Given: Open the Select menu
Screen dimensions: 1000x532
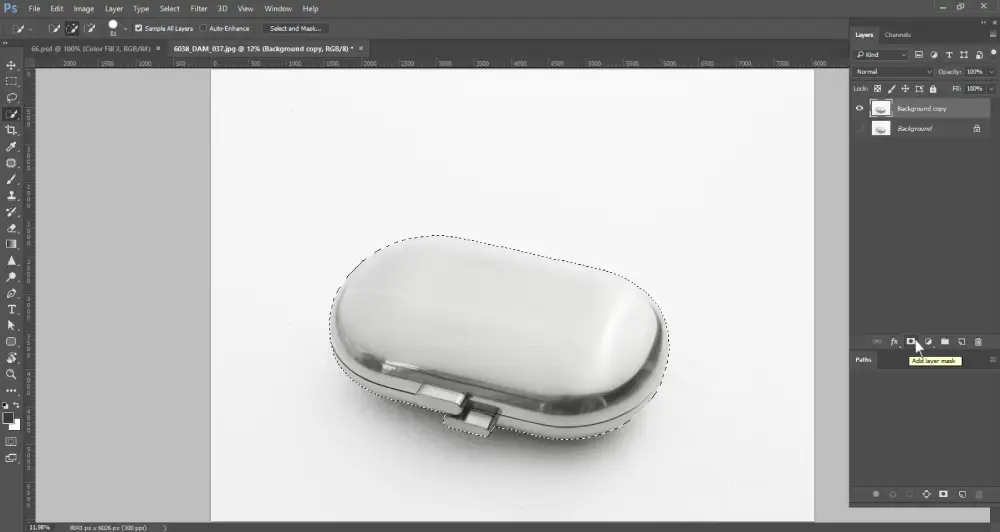Looking at the screenshot, I should pos(170,9).
